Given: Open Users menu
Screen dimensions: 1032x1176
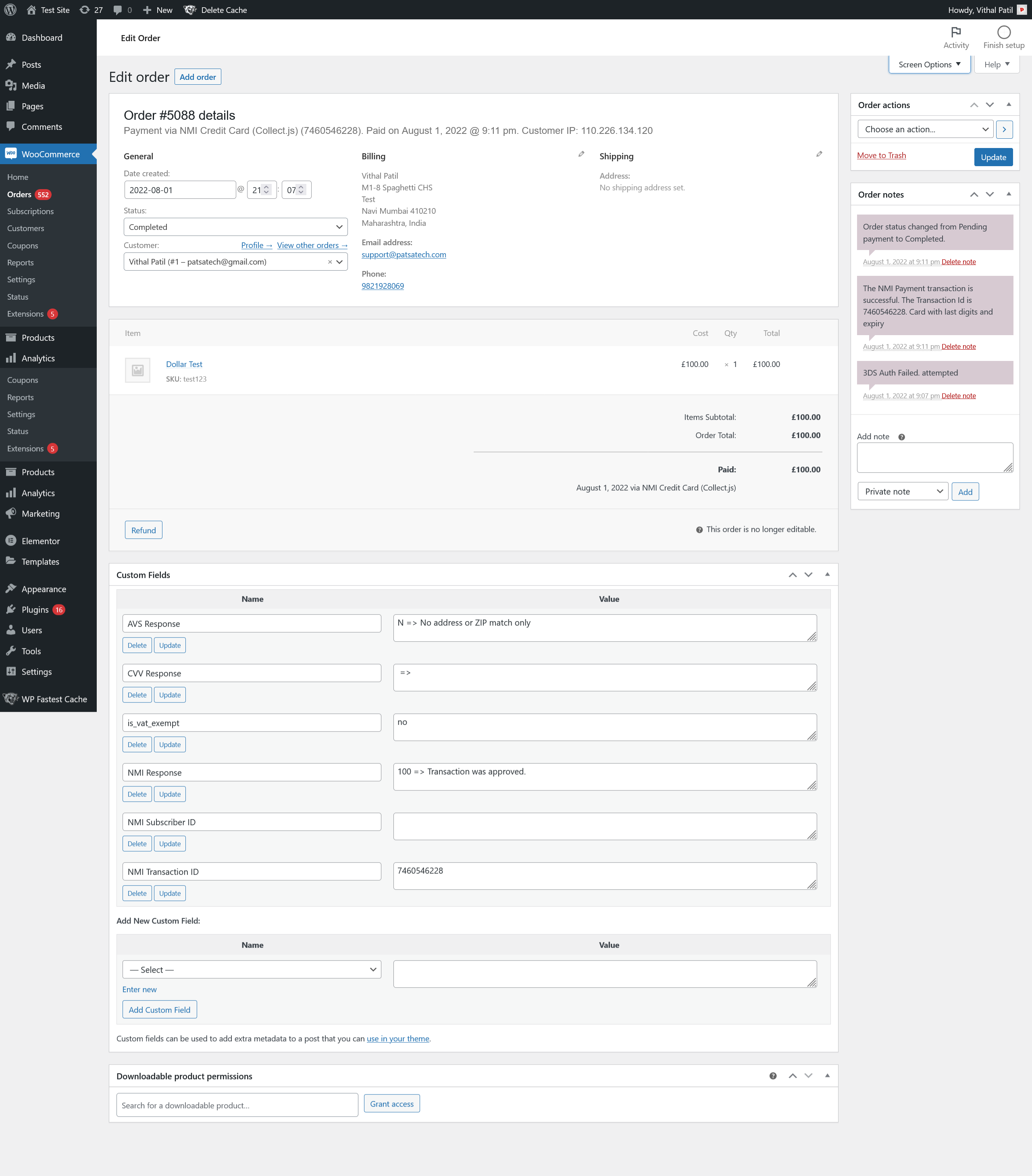Looking at the screenshot, I should coord(48,630).
